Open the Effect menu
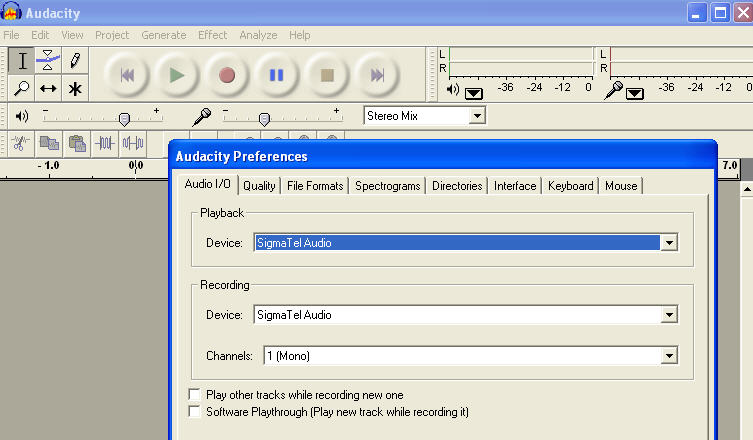753x440 pixels. [x=212, y=35]
